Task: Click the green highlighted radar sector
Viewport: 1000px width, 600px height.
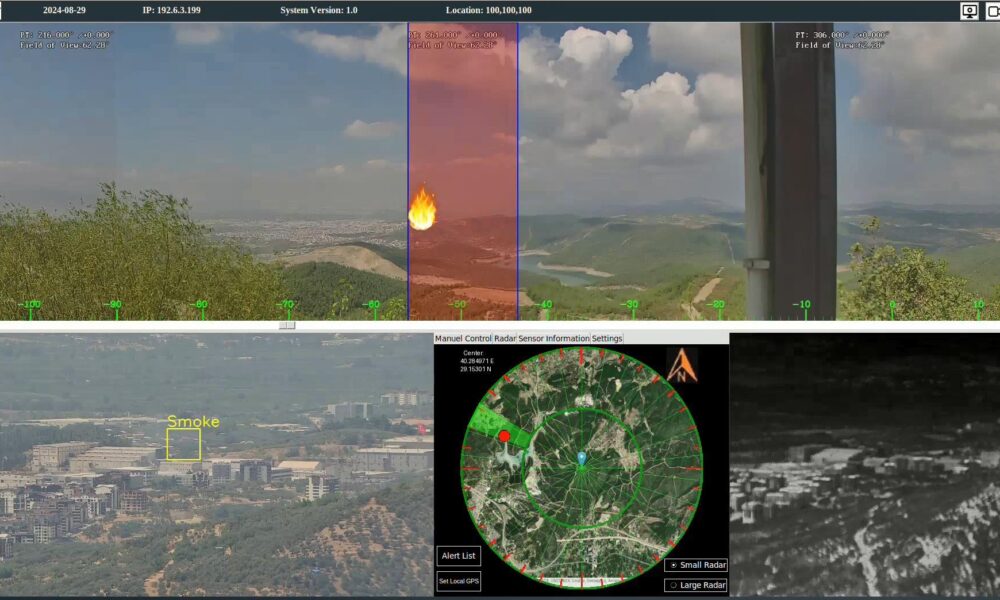Action: tap(486, 420)
